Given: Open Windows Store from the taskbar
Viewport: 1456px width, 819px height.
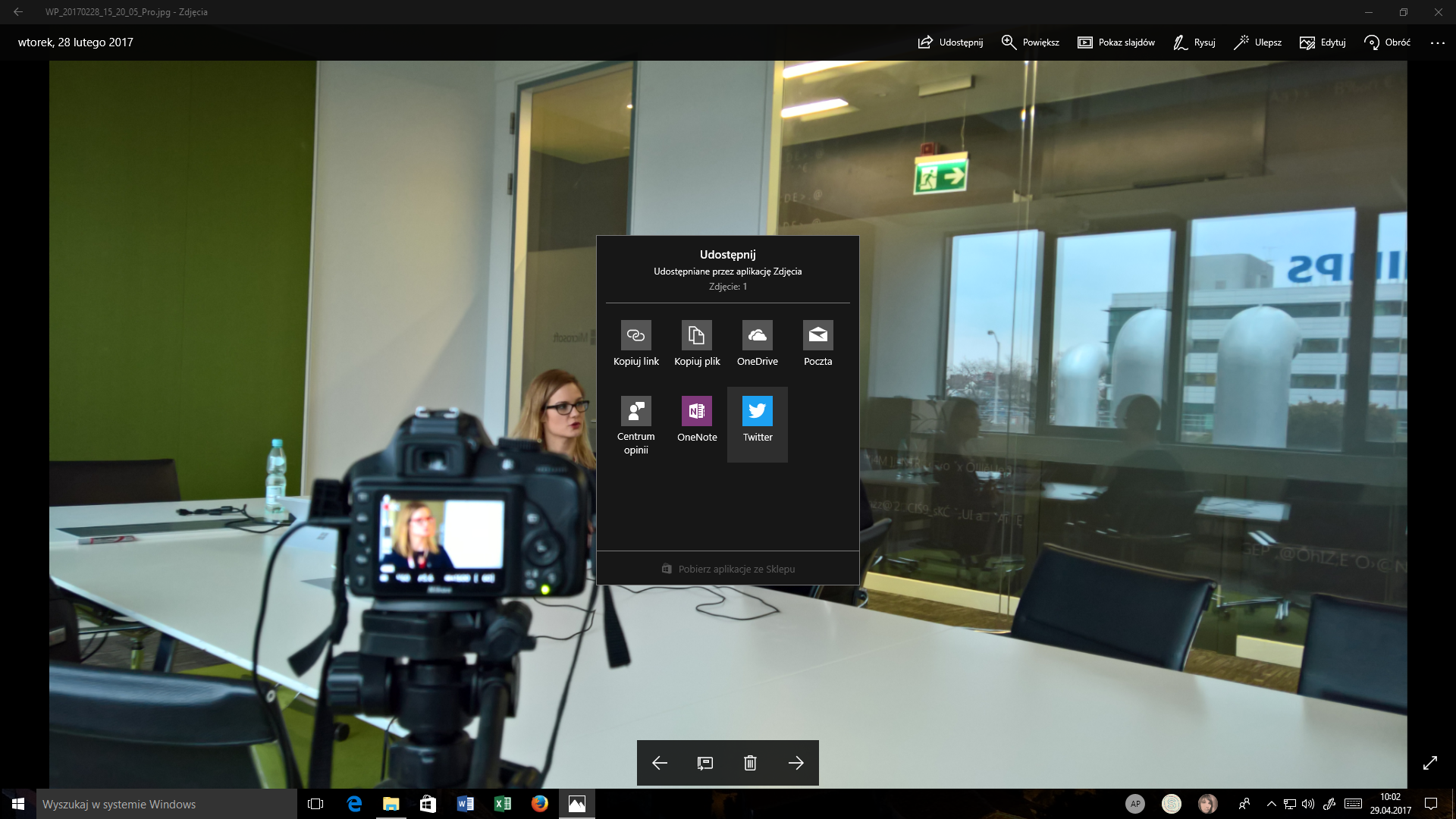Looking at the screenshot, I should (x=428, y=804).
